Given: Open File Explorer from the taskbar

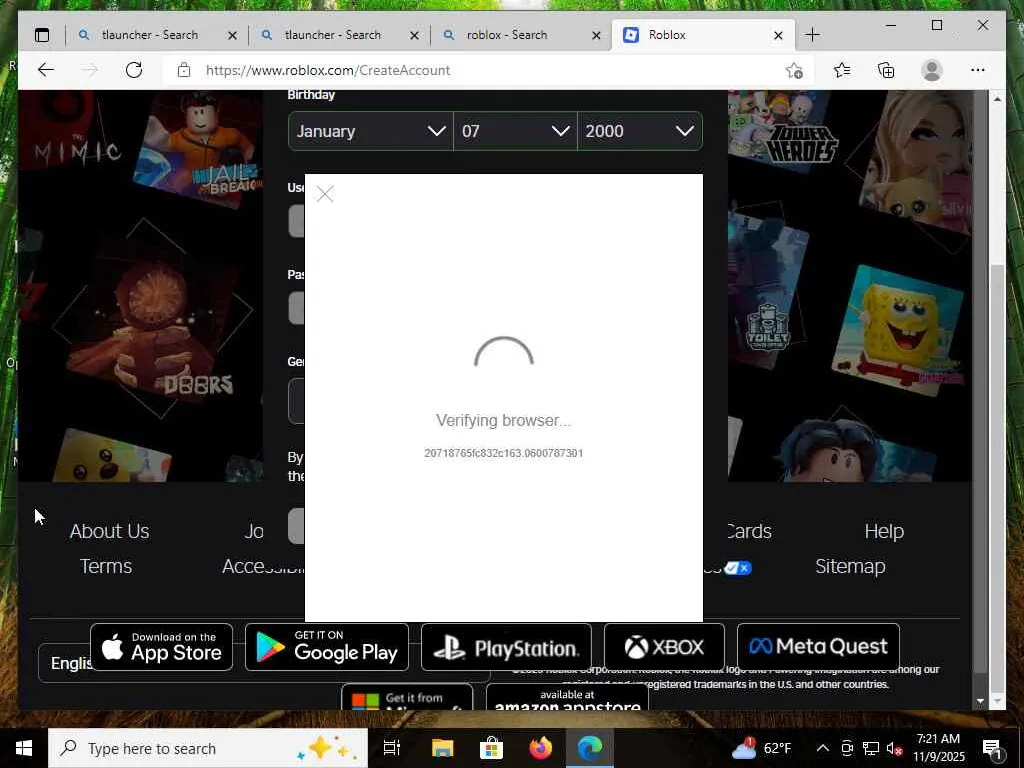Looking at the screenshot, I should (x=442, y=748).
